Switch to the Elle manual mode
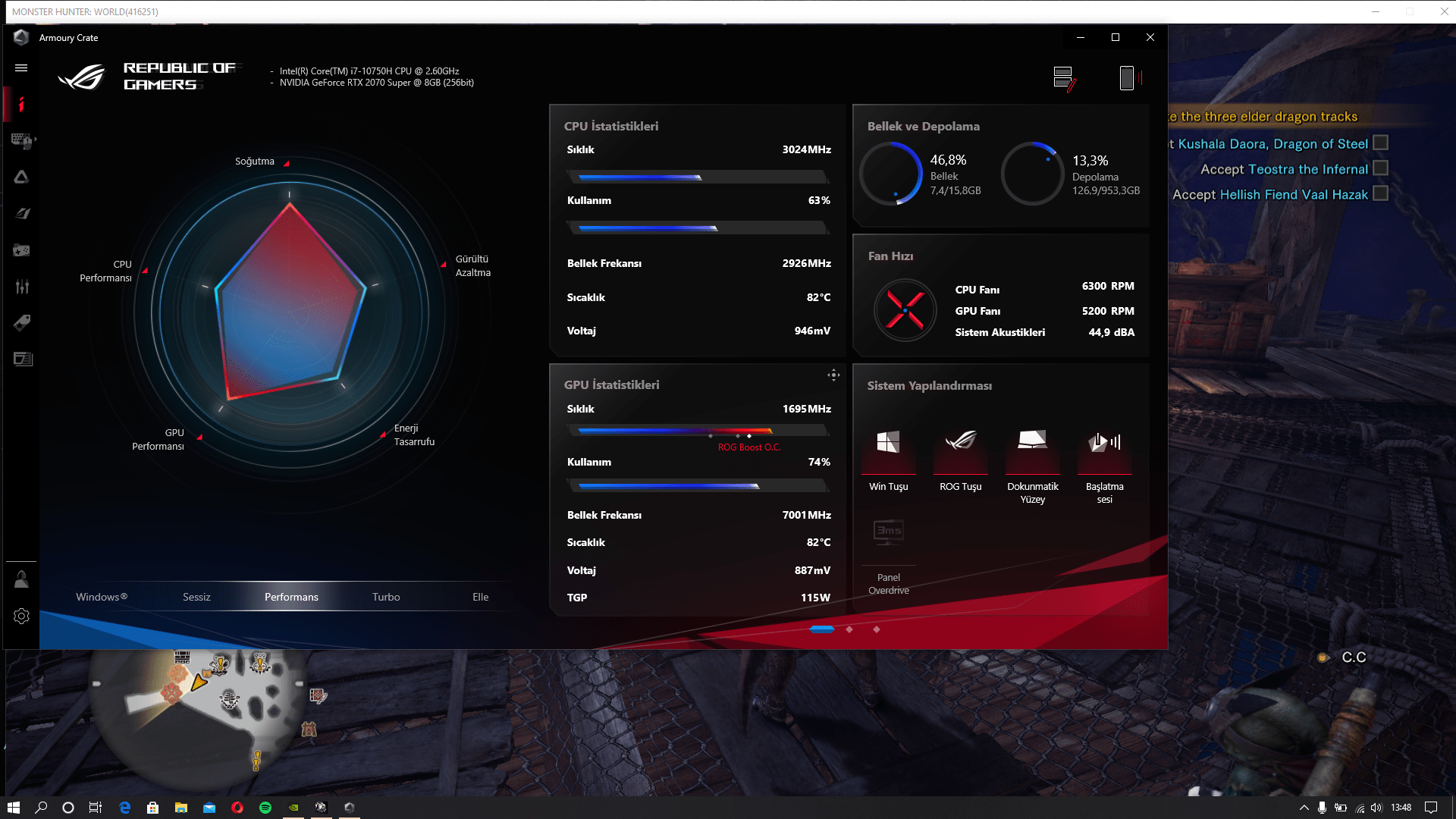Image resolution: width=1456 pixels, height=819 pixels. (480, 597)
